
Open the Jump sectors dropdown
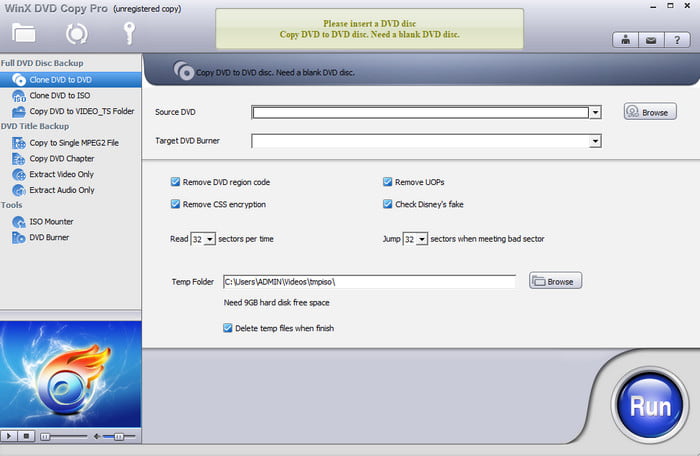422,239
